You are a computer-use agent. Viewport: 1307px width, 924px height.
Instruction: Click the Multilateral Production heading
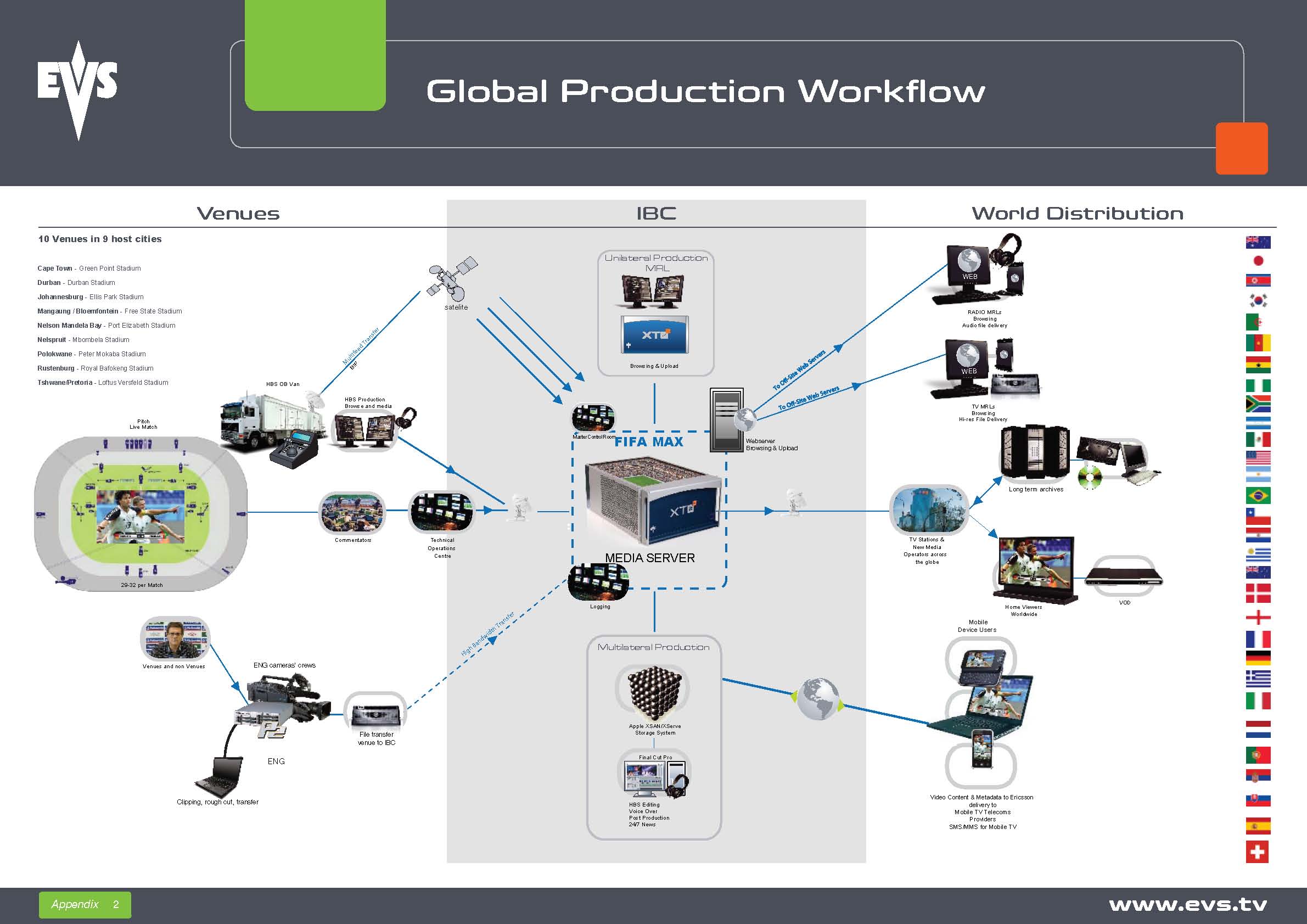[653, 647]
